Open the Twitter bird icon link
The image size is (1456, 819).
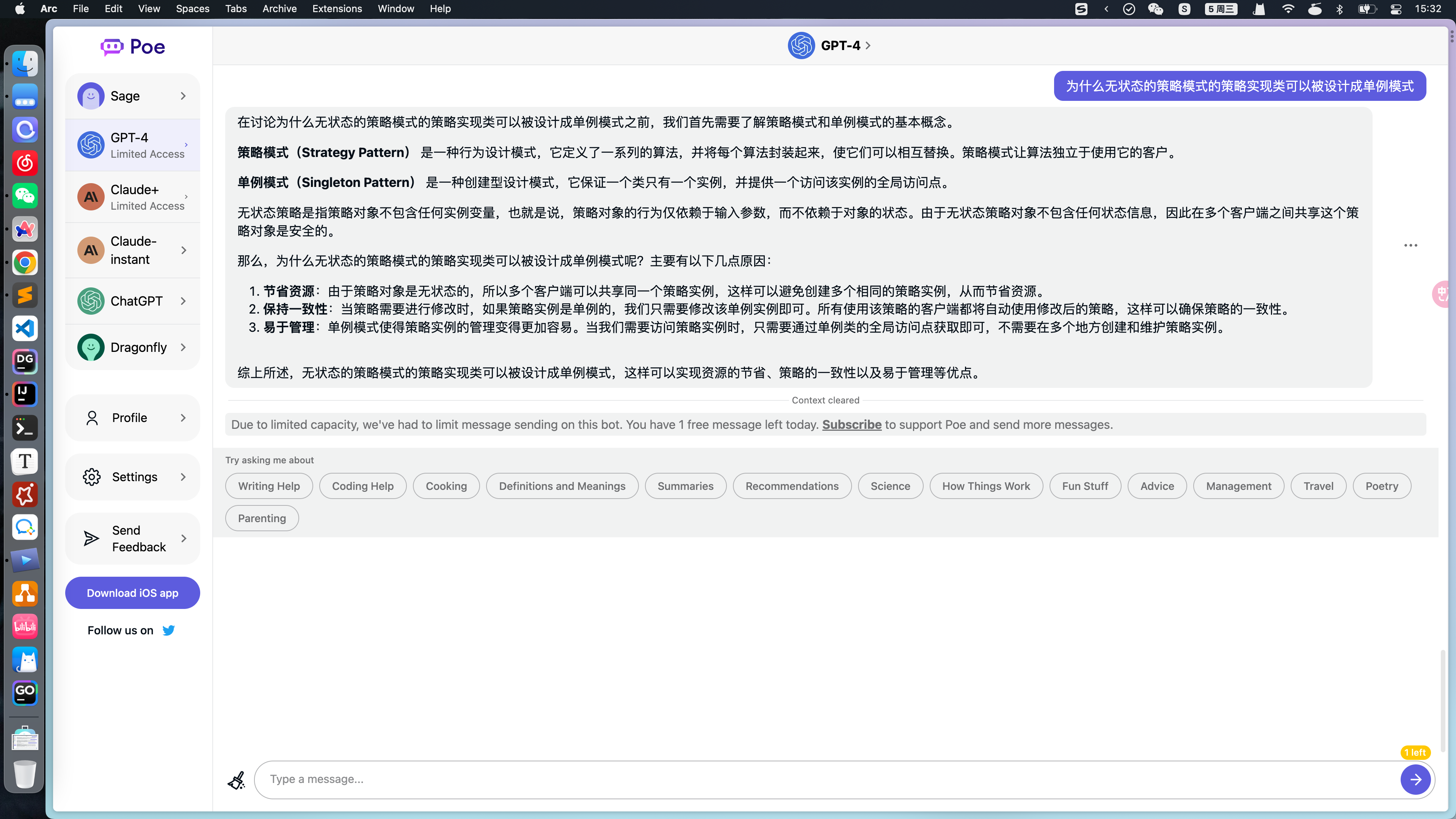click(x=168, y=630)
